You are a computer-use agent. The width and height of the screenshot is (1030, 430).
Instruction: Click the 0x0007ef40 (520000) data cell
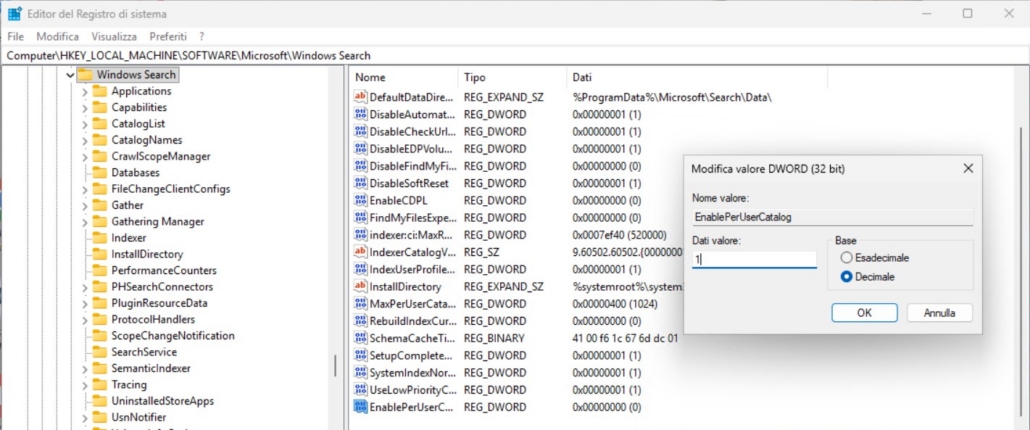pyautogui.click(x=619, y=235)
